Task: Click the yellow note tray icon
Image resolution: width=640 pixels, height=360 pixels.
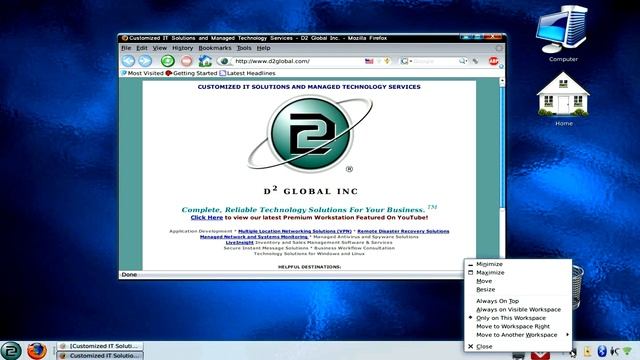Action: click(x=587, y=351)
